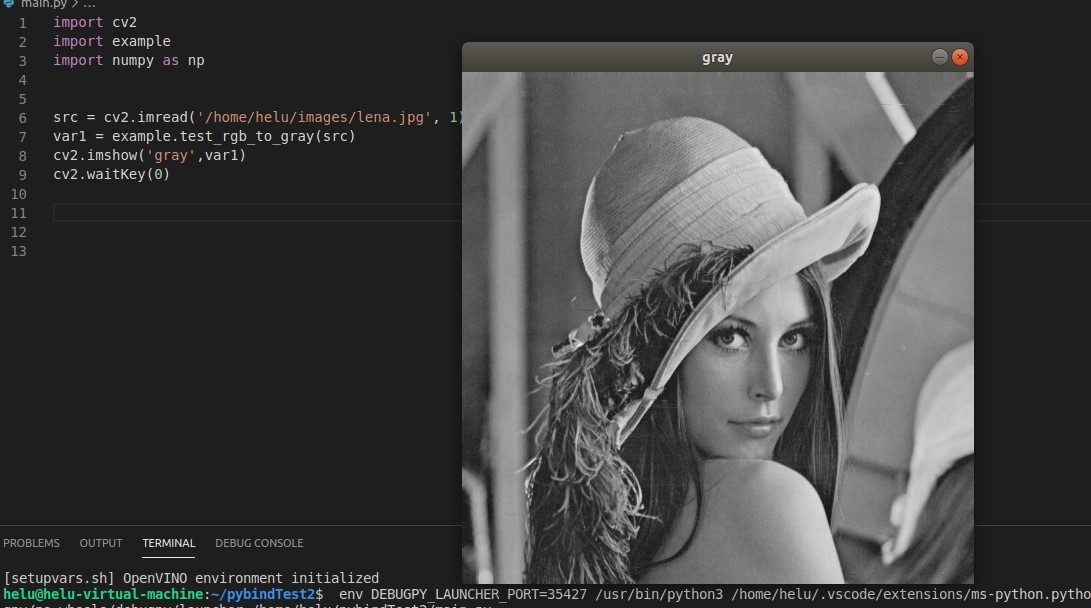
Task: Place cursor on 'import cv2' line
Action: point(95,22)
